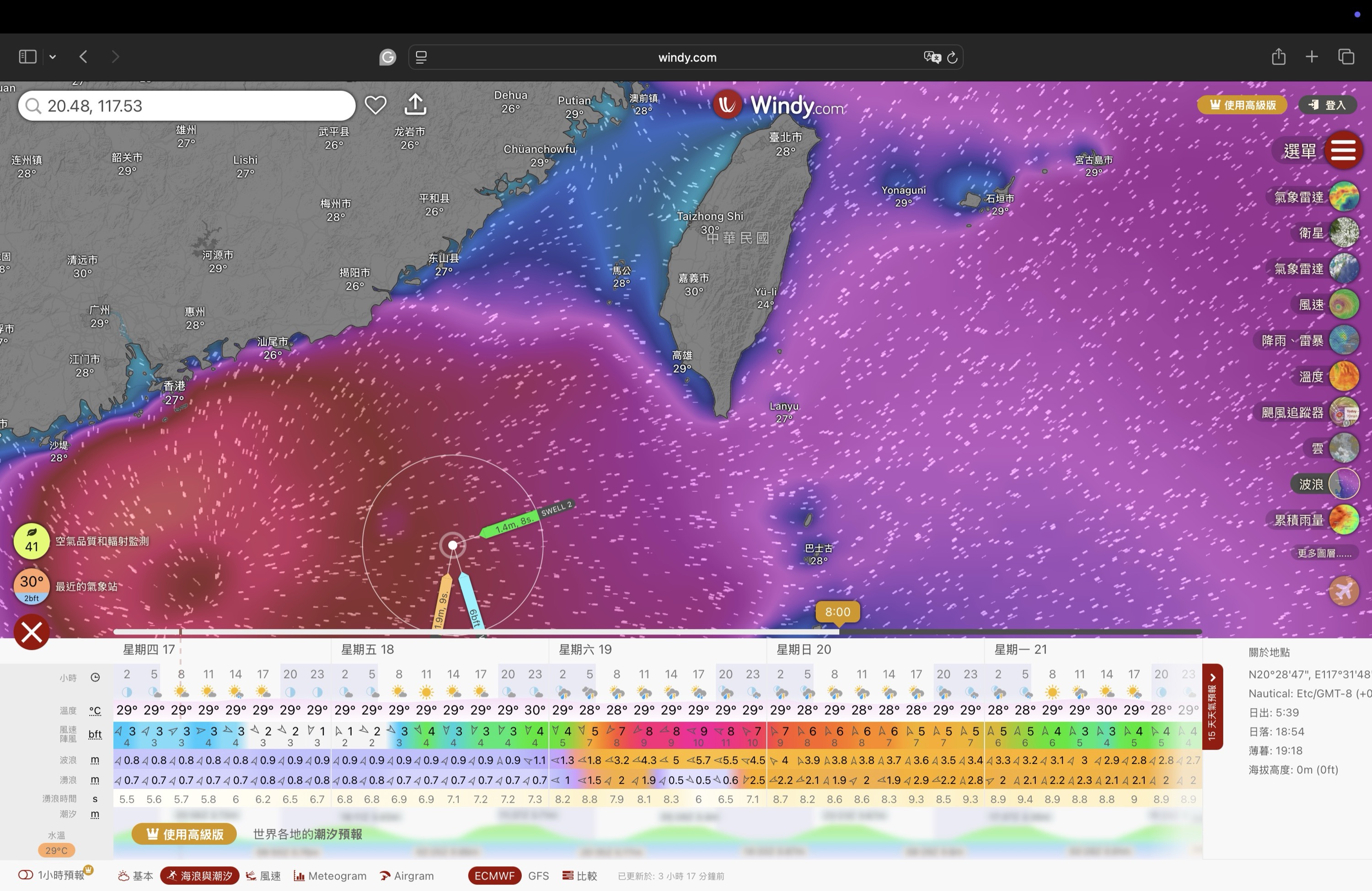
Task: Close the forecast panel with red X
Action: (32, 632)
